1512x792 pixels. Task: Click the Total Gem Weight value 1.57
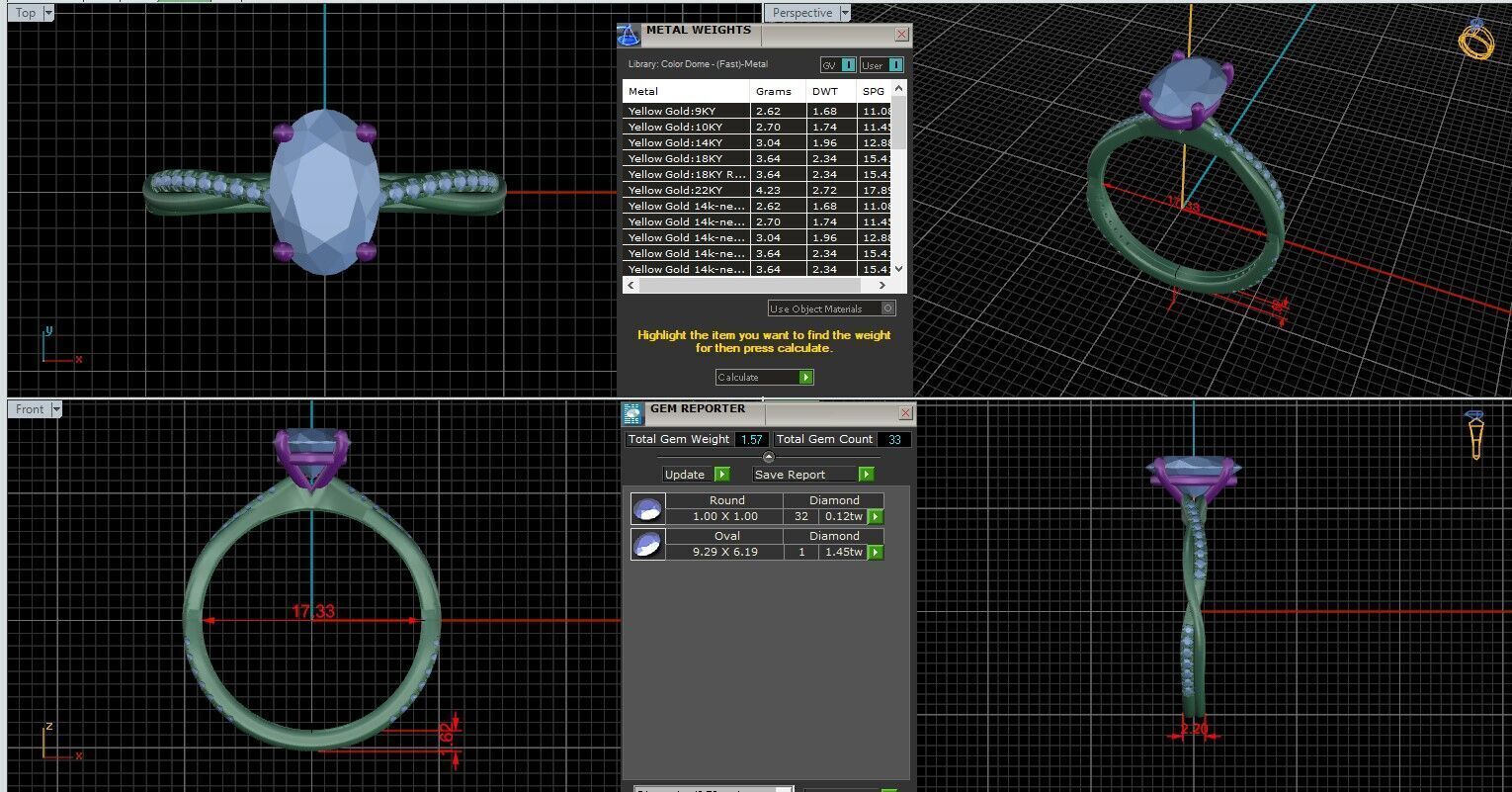pos(752,439)
